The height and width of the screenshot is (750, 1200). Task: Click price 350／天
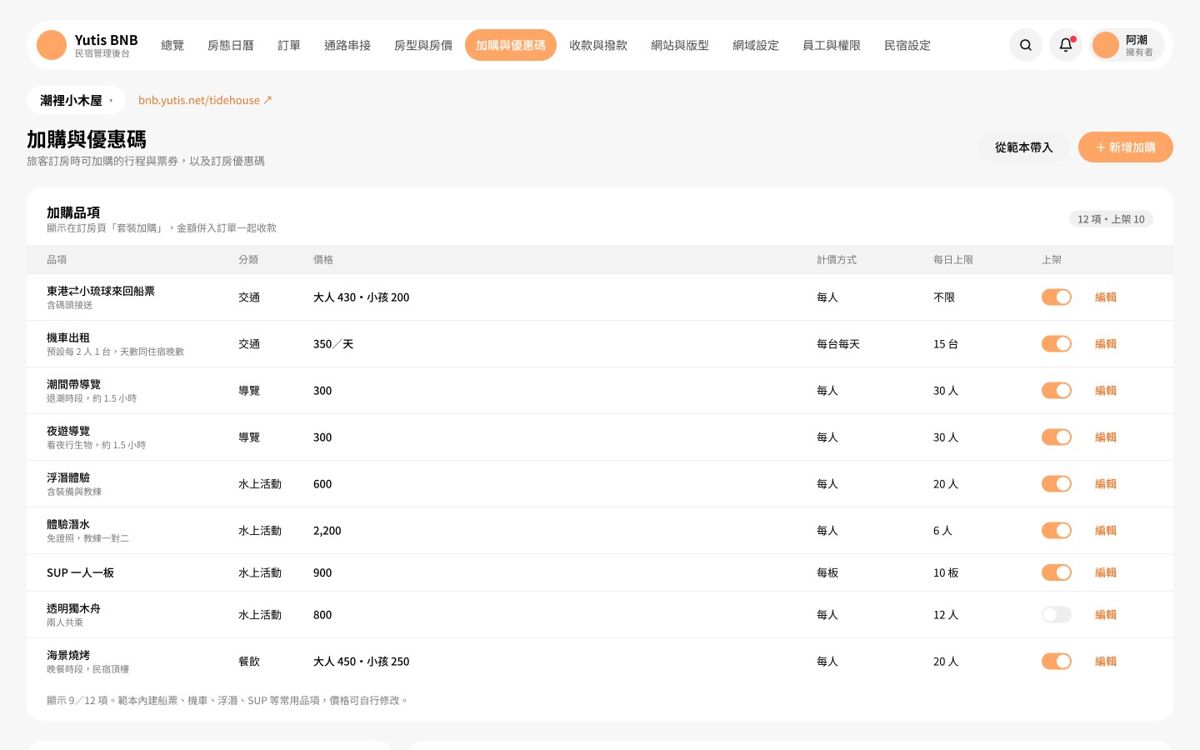tap(333, 344)
